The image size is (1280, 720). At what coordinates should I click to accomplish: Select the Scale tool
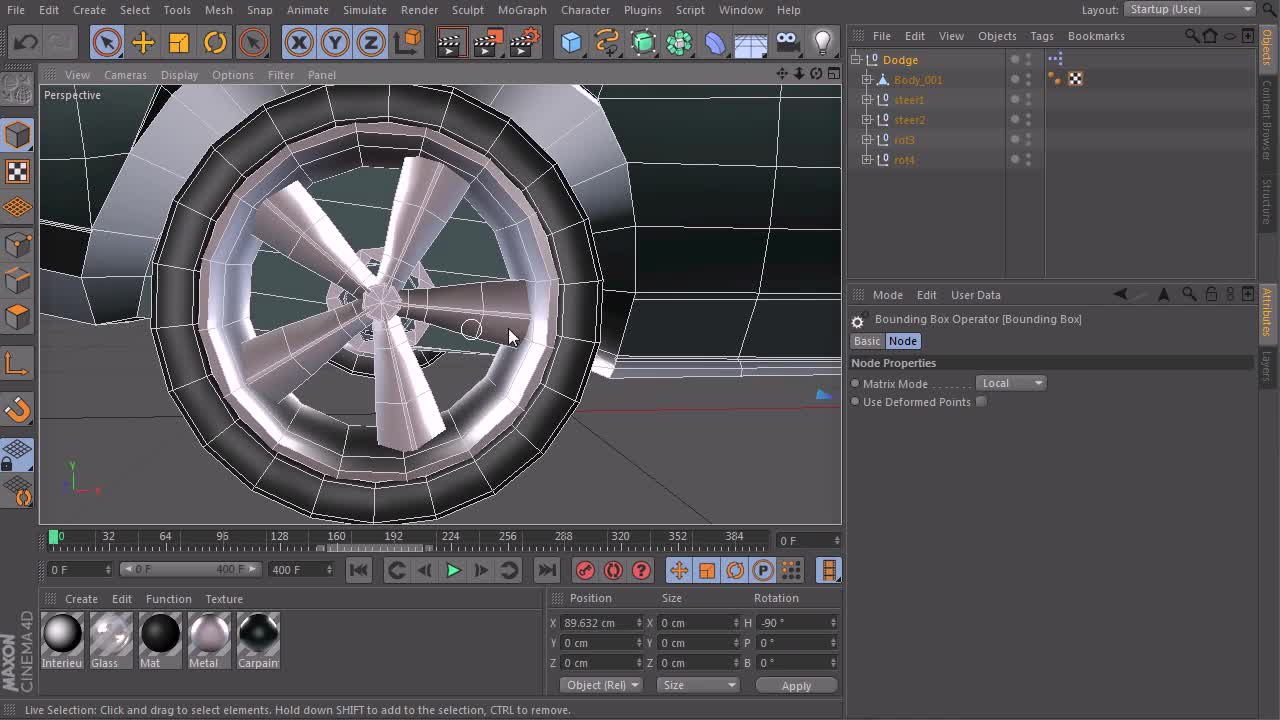click(179, 42)
